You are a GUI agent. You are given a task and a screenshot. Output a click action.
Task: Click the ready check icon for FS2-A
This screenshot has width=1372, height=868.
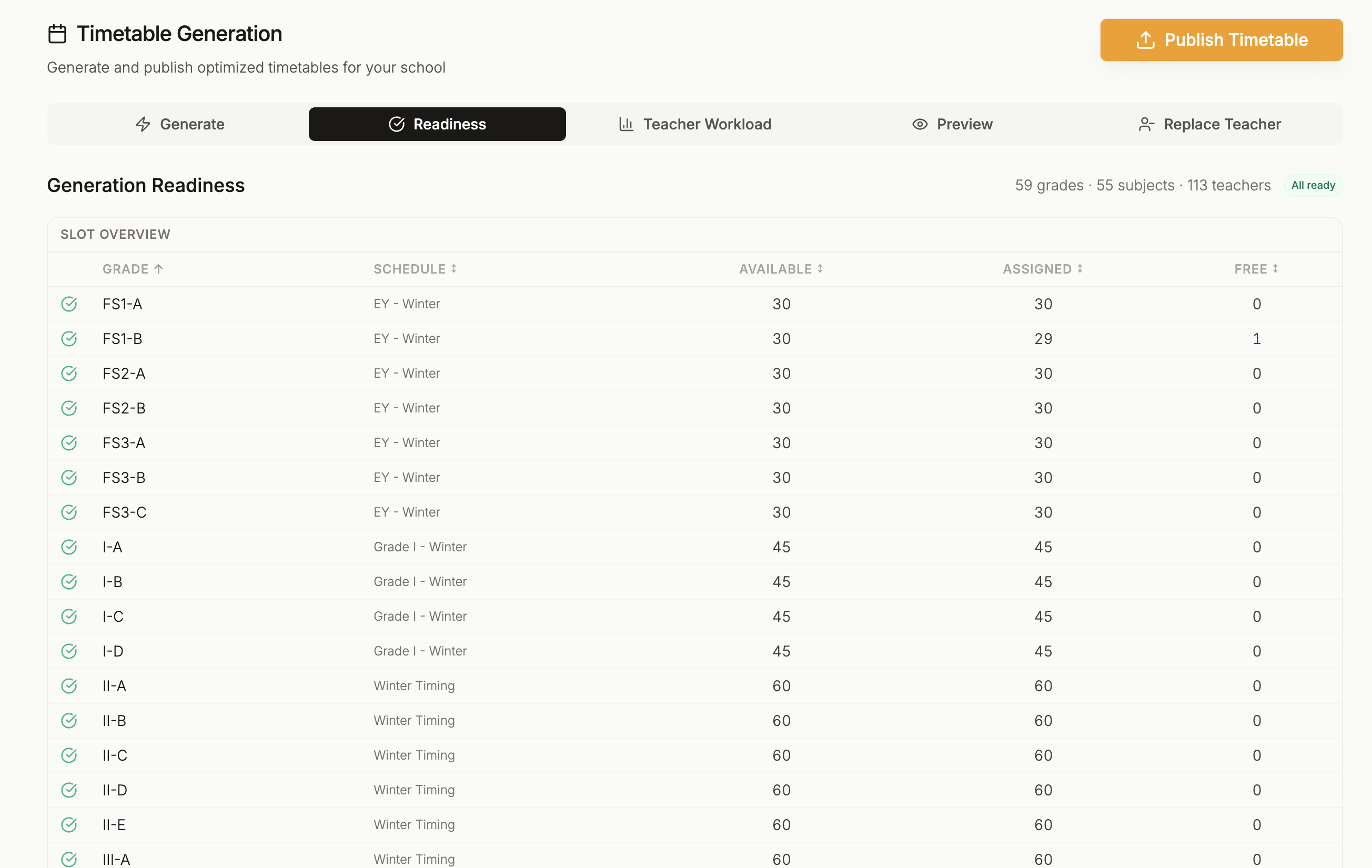[x=69, y=374]
